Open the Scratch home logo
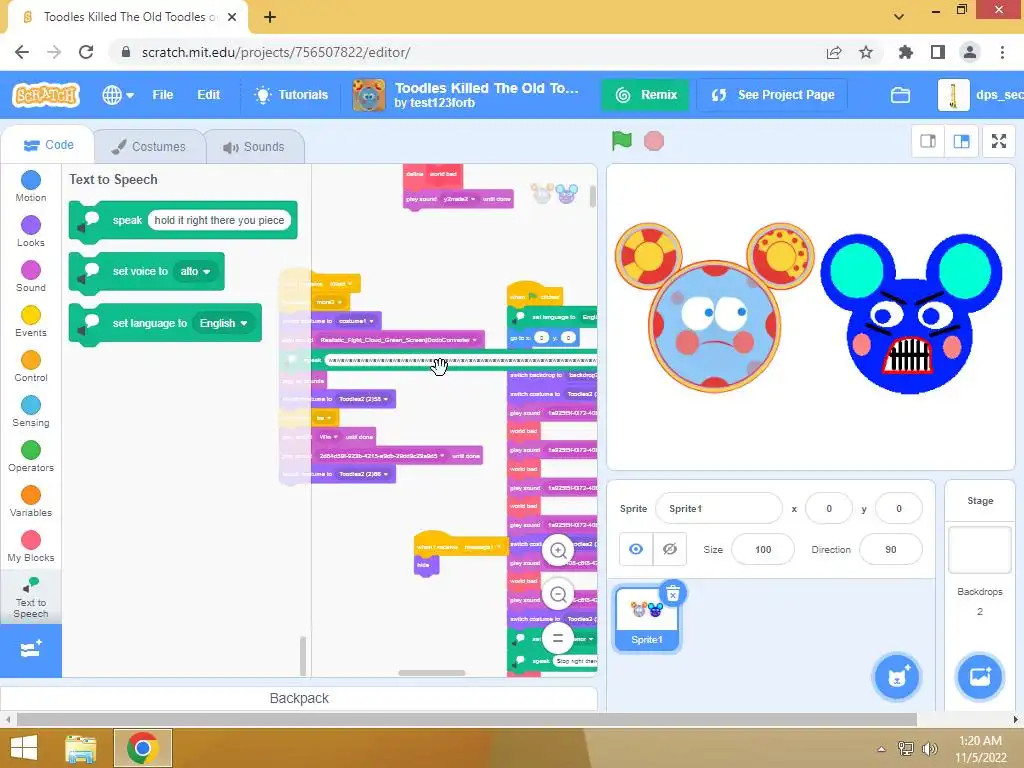This screenshot has width=1024, height=768. click(46, 95)
